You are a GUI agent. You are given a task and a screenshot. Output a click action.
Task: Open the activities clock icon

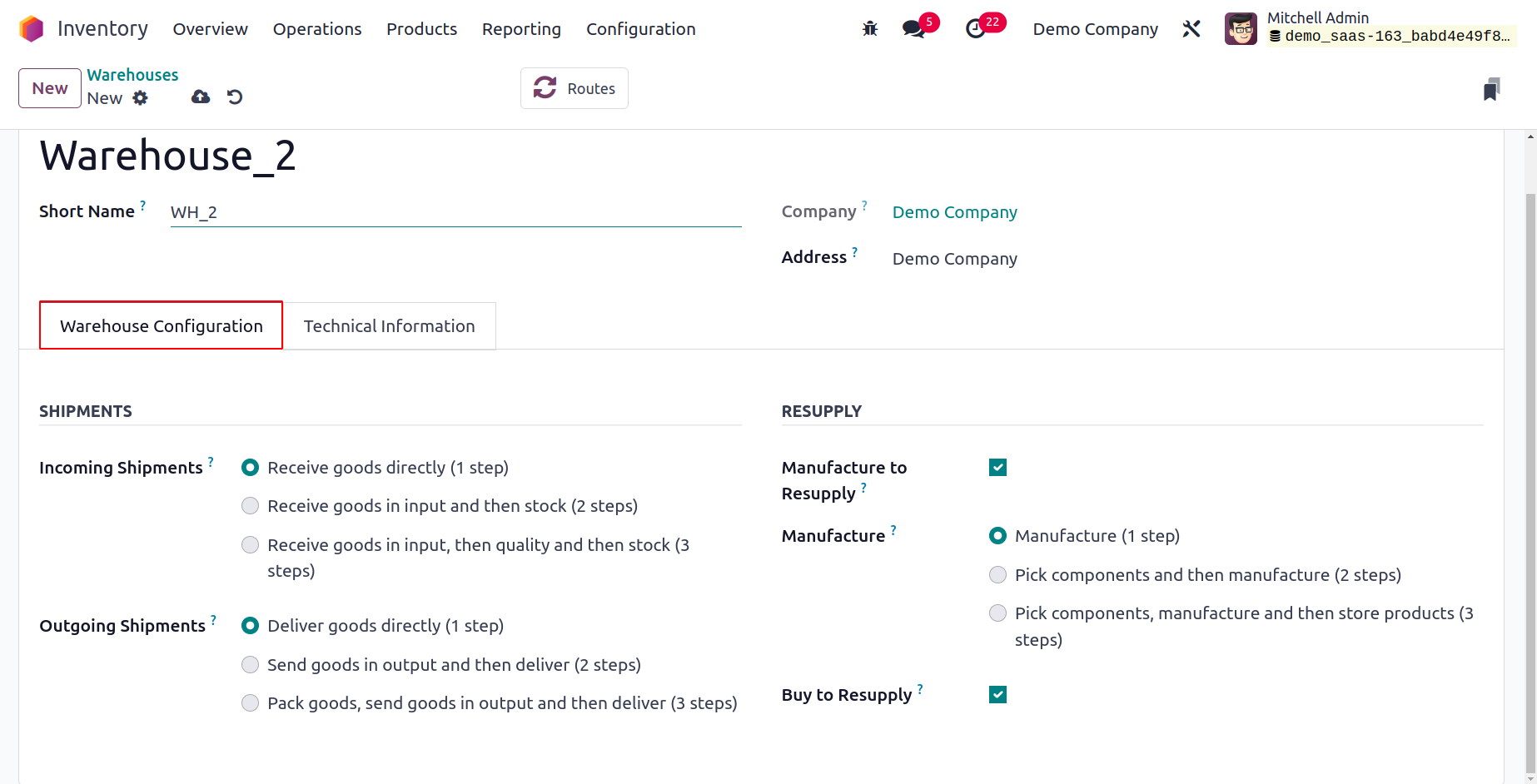coord(975,29)
